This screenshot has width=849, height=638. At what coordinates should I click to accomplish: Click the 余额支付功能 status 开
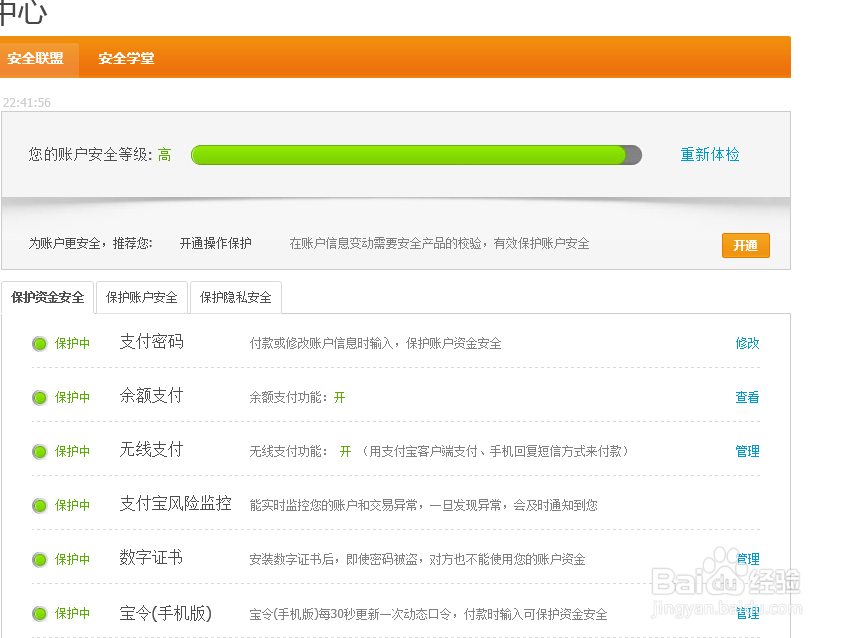click(339, 398)
